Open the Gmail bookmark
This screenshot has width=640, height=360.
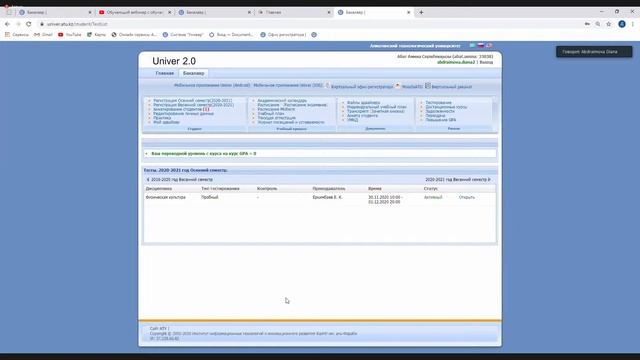pos(43,35)
